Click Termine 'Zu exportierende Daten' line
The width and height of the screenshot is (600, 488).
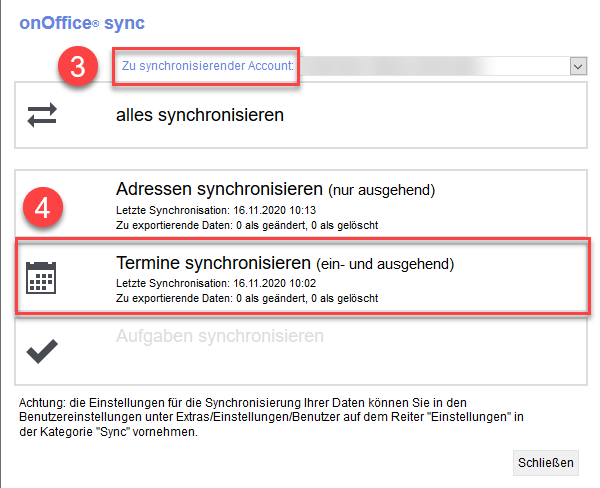point(246,298)
